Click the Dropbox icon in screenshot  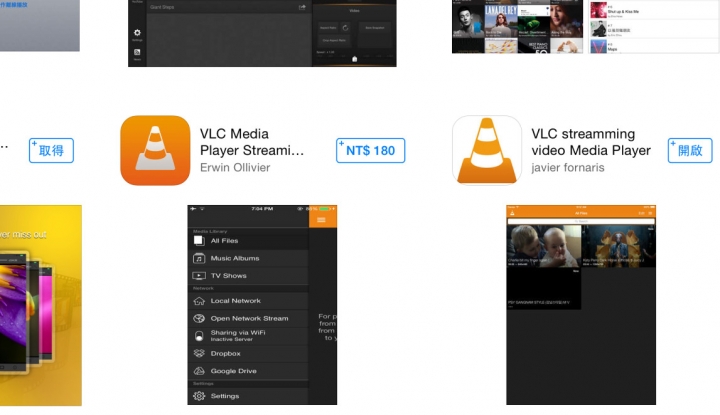coord(199,353)
